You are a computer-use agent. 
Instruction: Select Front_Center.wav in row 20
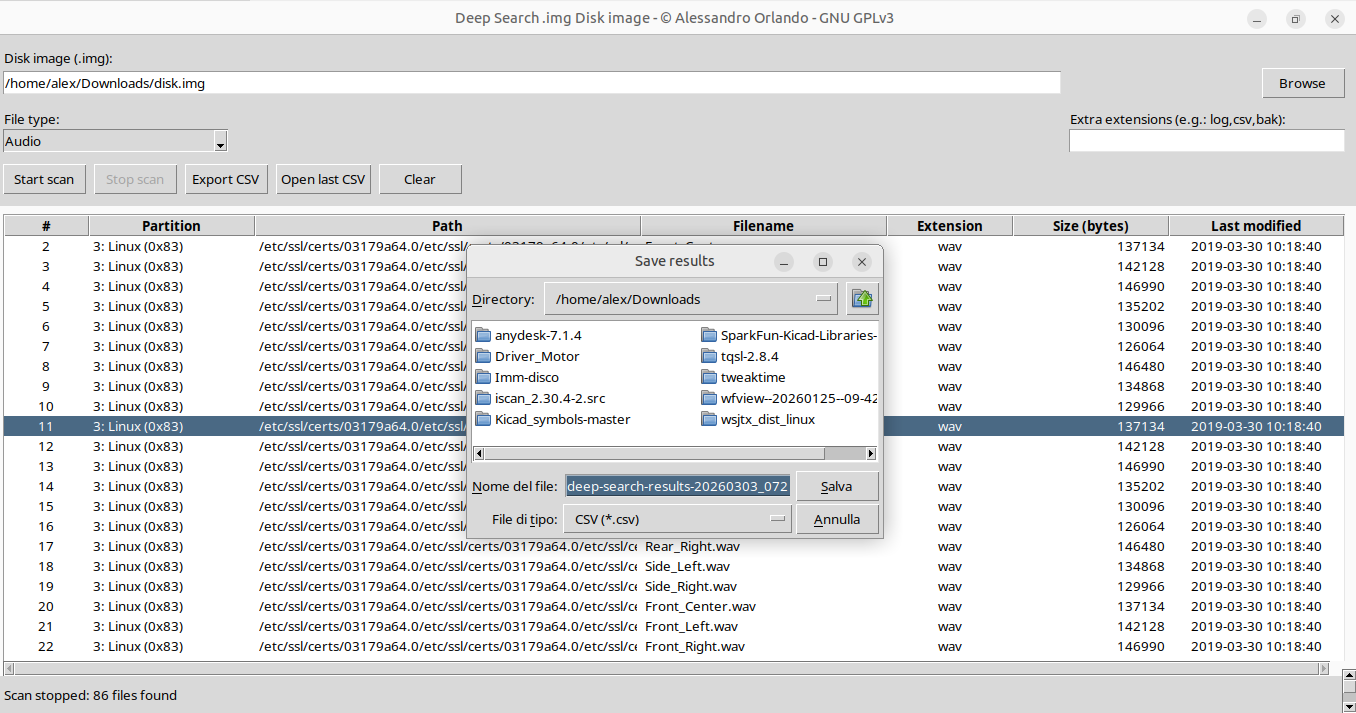(701, 606)
